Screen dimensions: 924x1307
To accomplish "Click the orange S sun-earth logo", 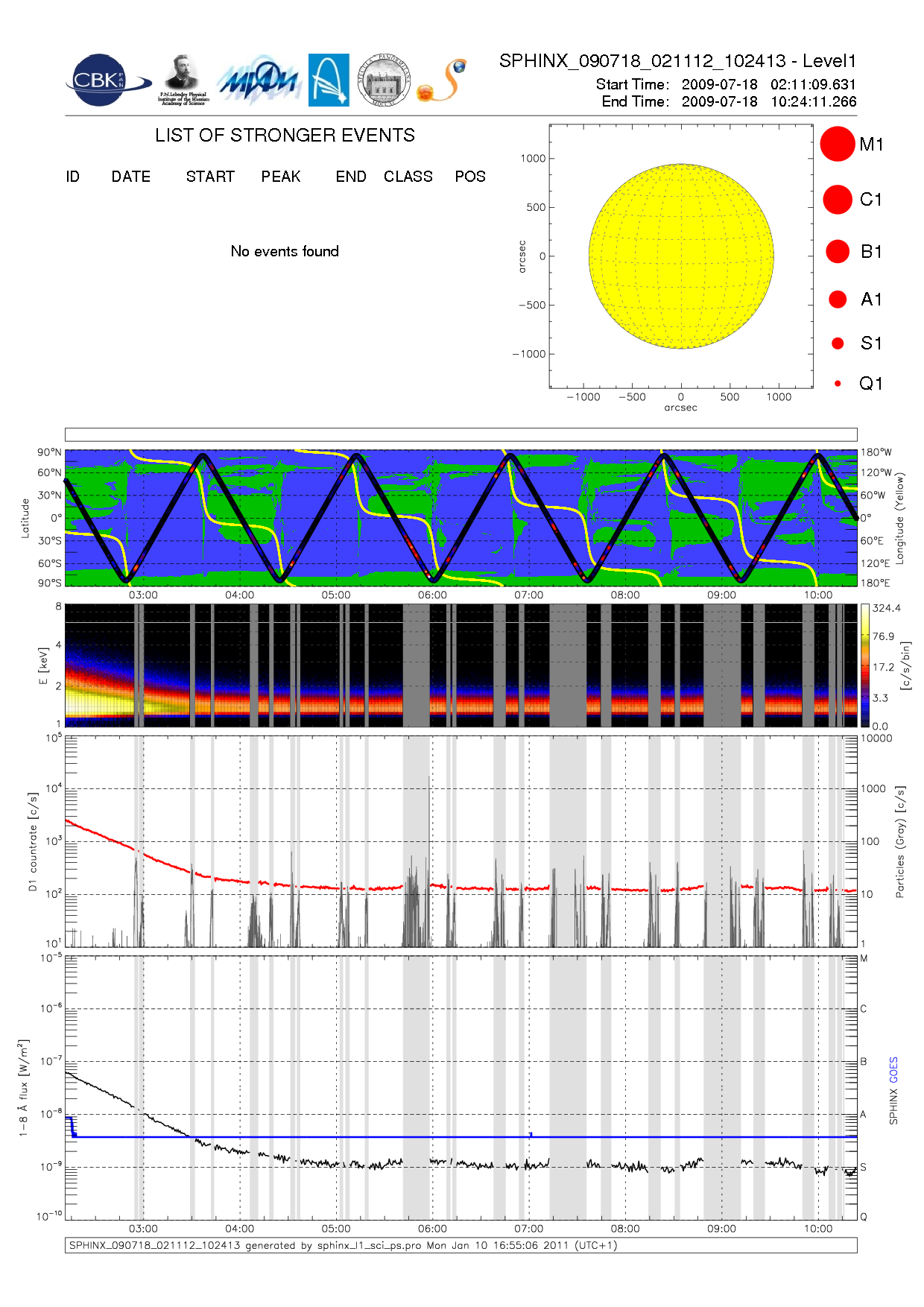I will (443, 80).
